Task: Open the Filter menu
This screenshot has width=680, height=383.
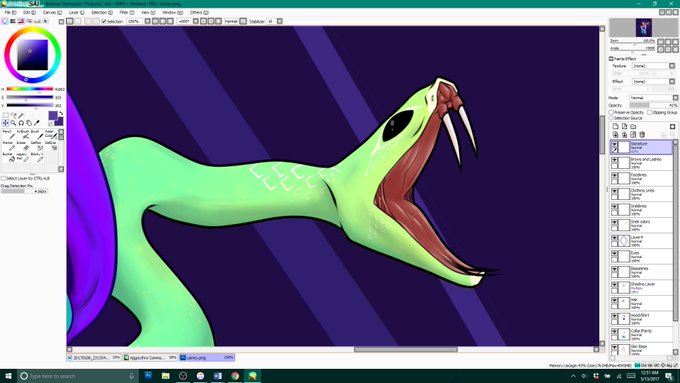Action: point(127,13)
